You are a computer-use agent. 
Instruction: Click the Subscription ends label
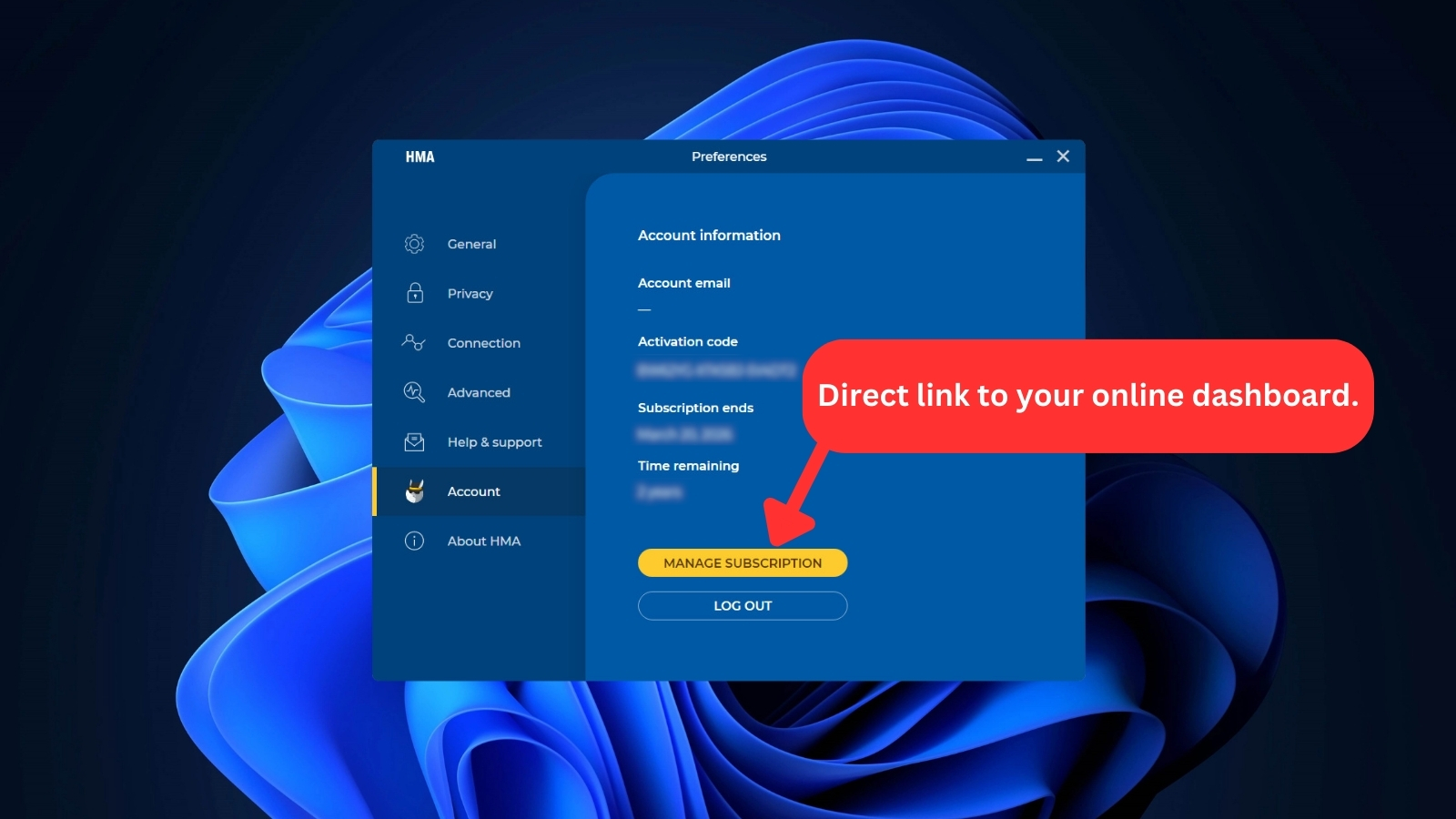pyautogui.click(x=695, y=408)
